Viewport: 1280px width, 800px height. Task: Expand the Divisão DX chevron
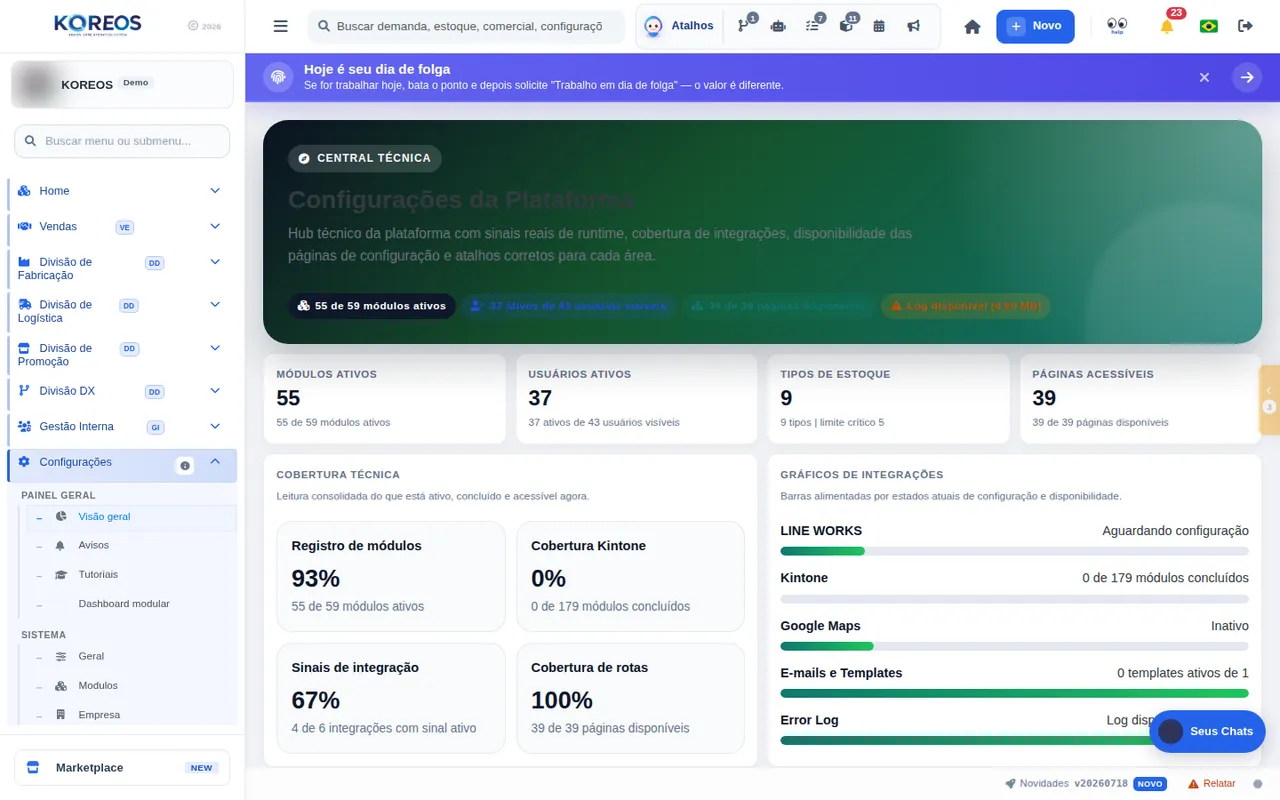(x=215, y=391)
